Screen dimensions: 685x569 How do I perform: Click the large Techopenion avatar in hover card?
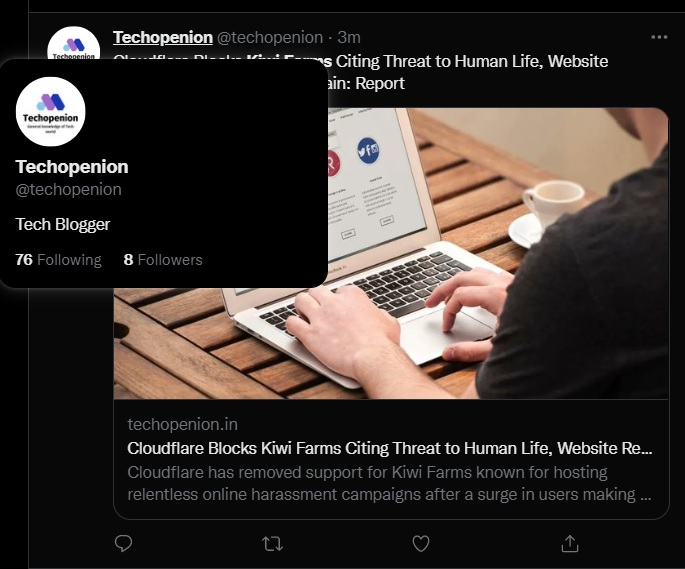click(x=51, y=111)
